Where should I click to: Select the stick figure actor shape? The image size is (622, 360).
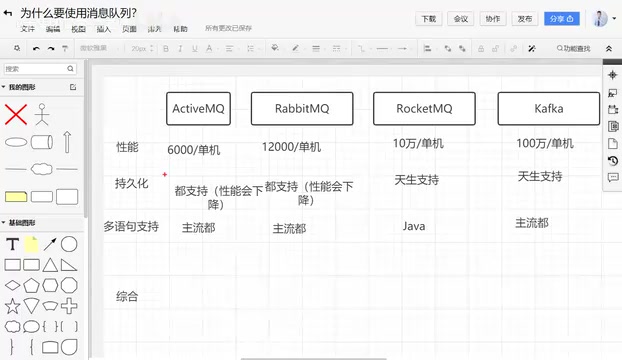[42, 115]
